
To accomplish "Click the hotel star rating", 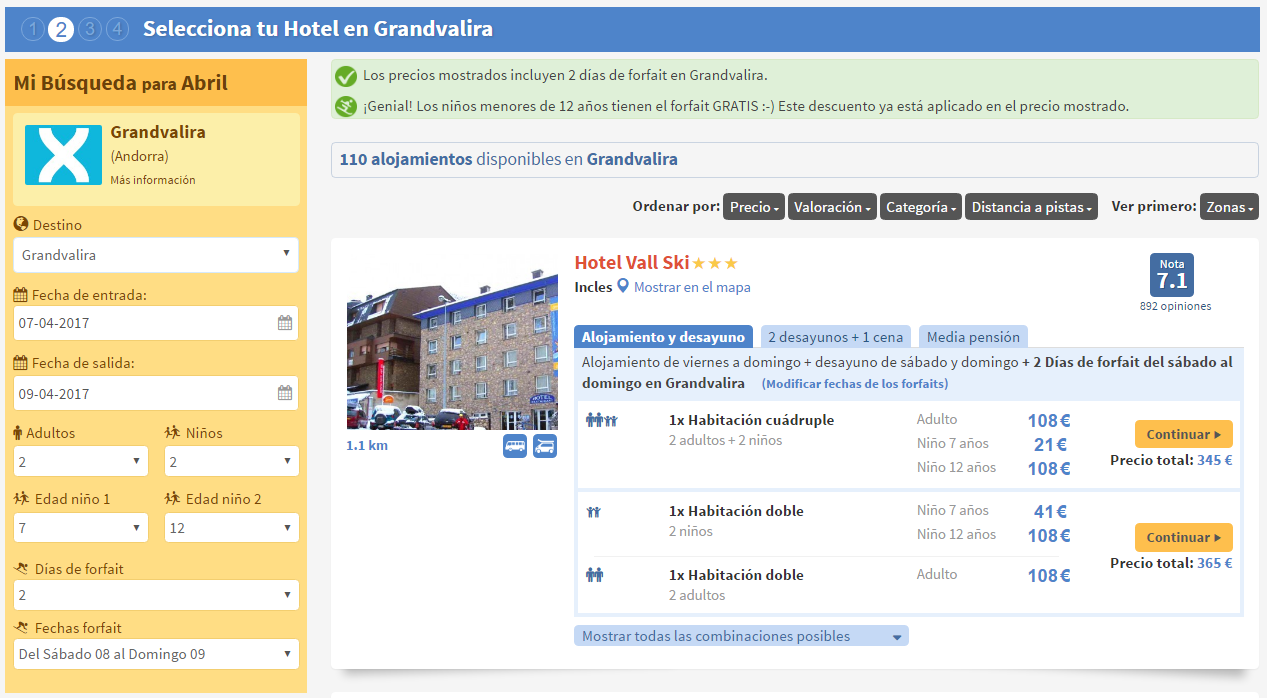I will [715, 263].
